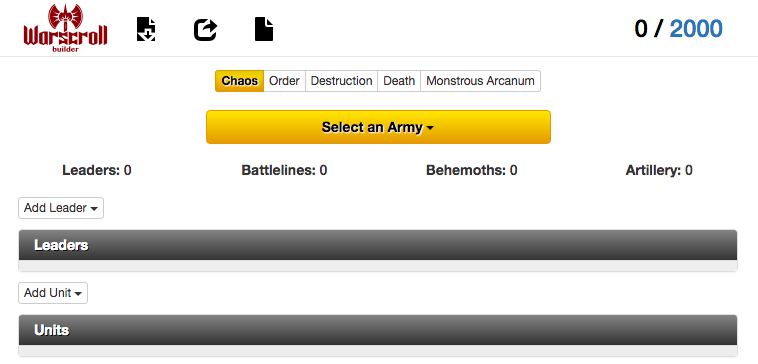Click the Leaders section header bar

tap(378, 245)
